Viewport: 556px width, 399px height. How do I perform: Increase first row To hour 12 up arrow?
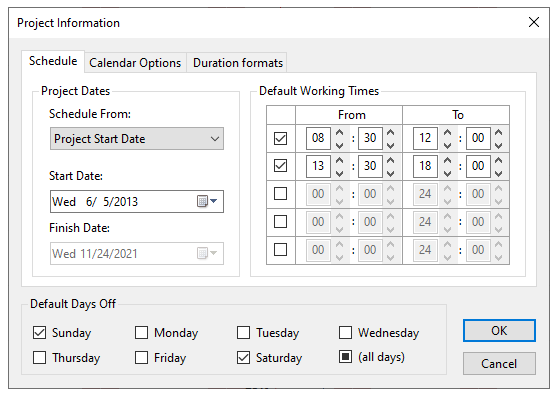pyautogui.click(x=447, y=132)
